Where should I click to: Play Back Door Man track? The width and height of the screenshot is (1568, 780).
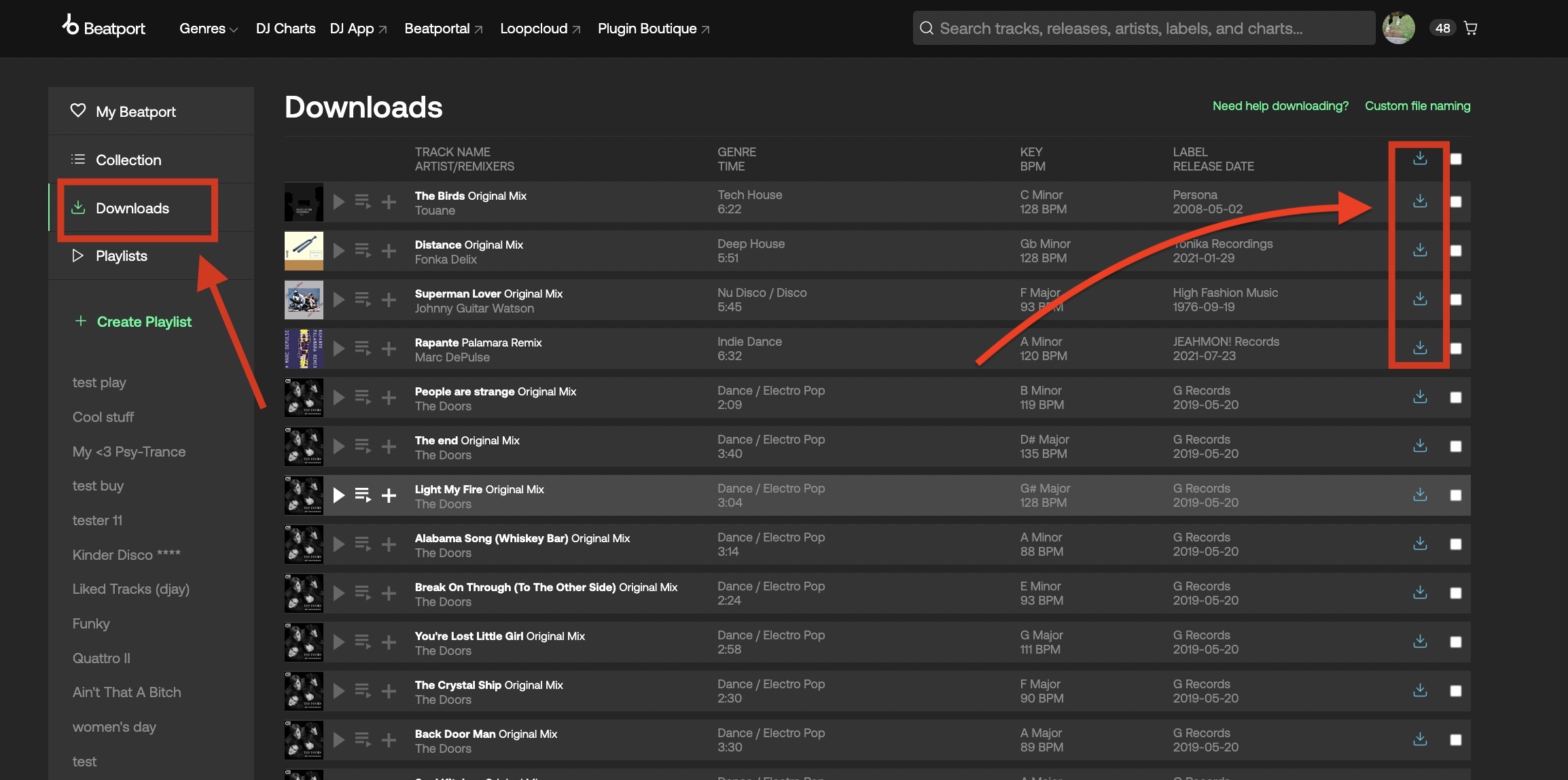click(x=338, y=740)
